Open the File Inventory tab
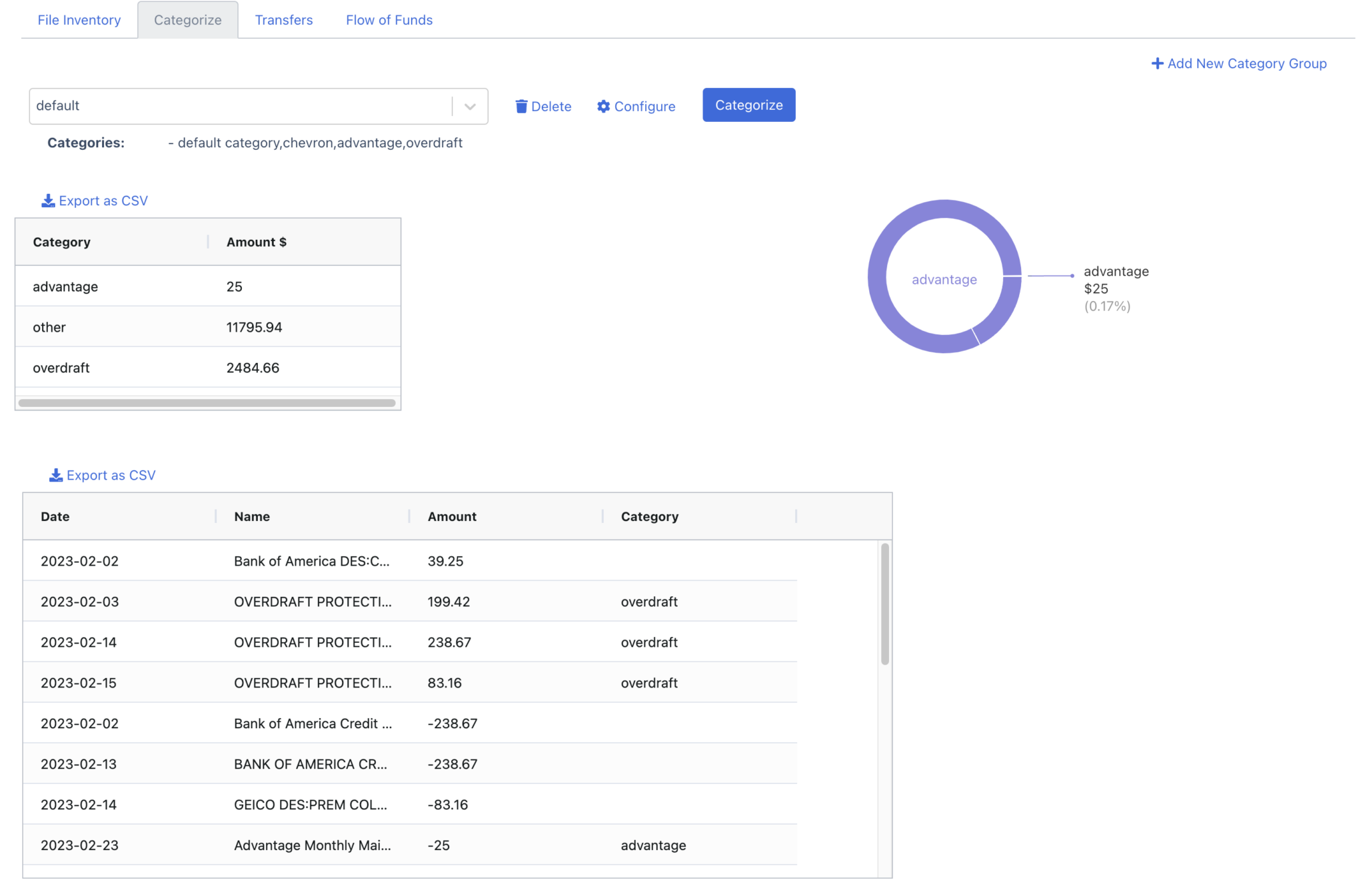This screenshot has width=1365, height=896. coord(79,19)
